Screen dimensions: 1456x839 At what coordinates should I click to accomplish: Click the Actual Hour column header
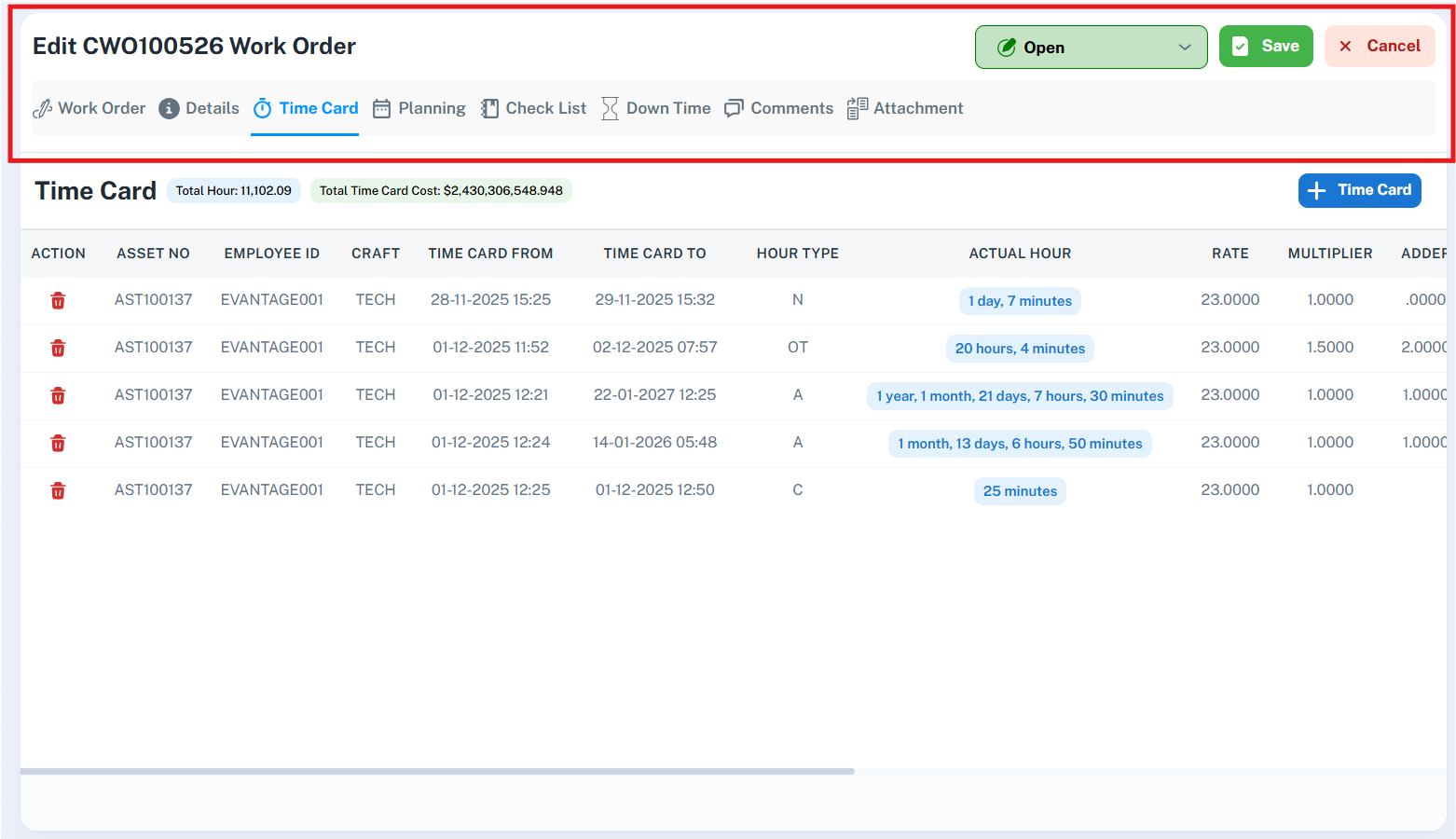tap(1020, 254)
